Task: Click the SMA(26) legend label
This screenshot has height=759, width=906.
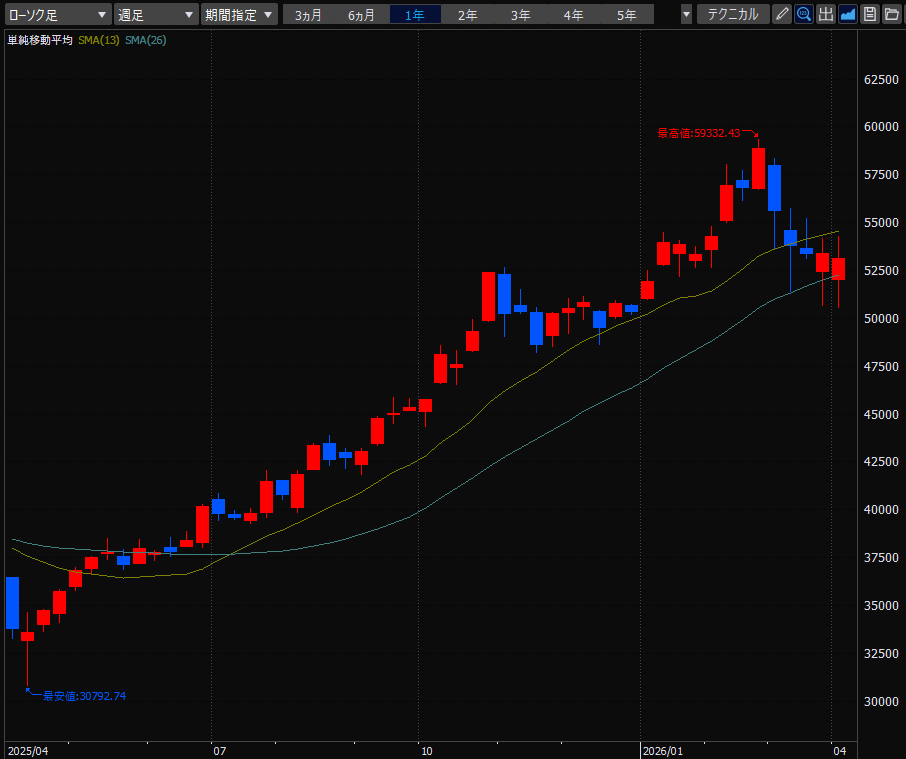Action: point(146,40)
